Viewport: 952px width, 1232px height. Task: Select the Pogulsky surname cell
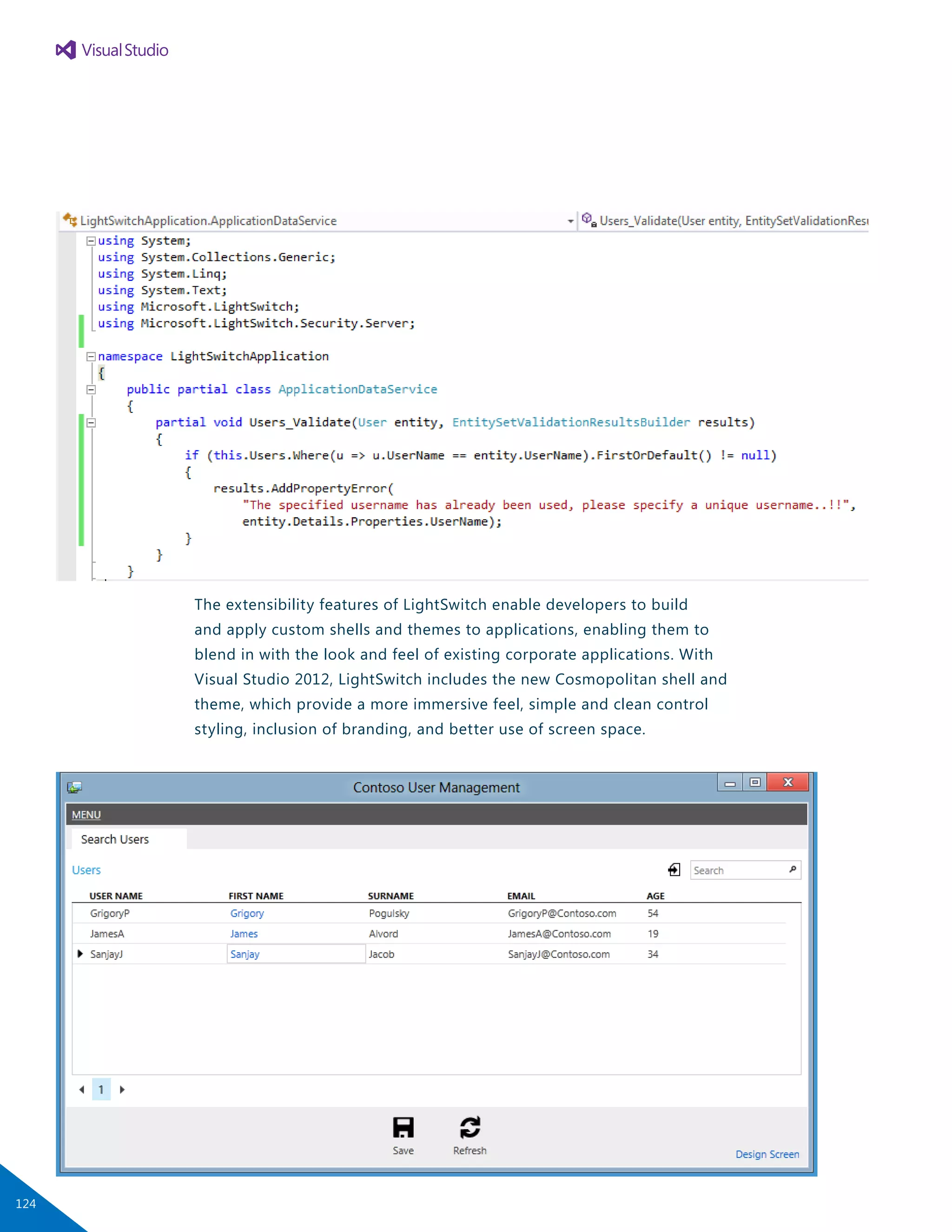pos(389,913)
